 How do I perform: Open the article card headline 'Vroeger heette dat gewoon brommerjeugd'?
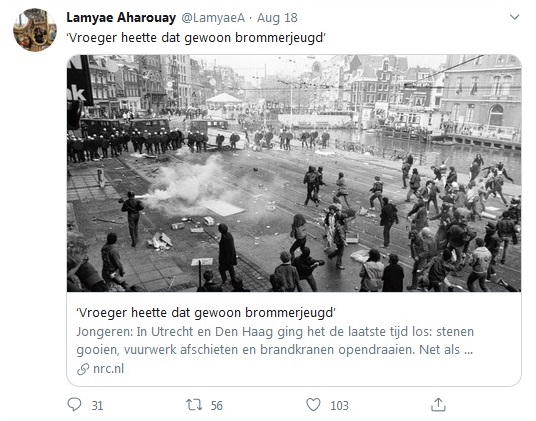click(x=206, y=313)
